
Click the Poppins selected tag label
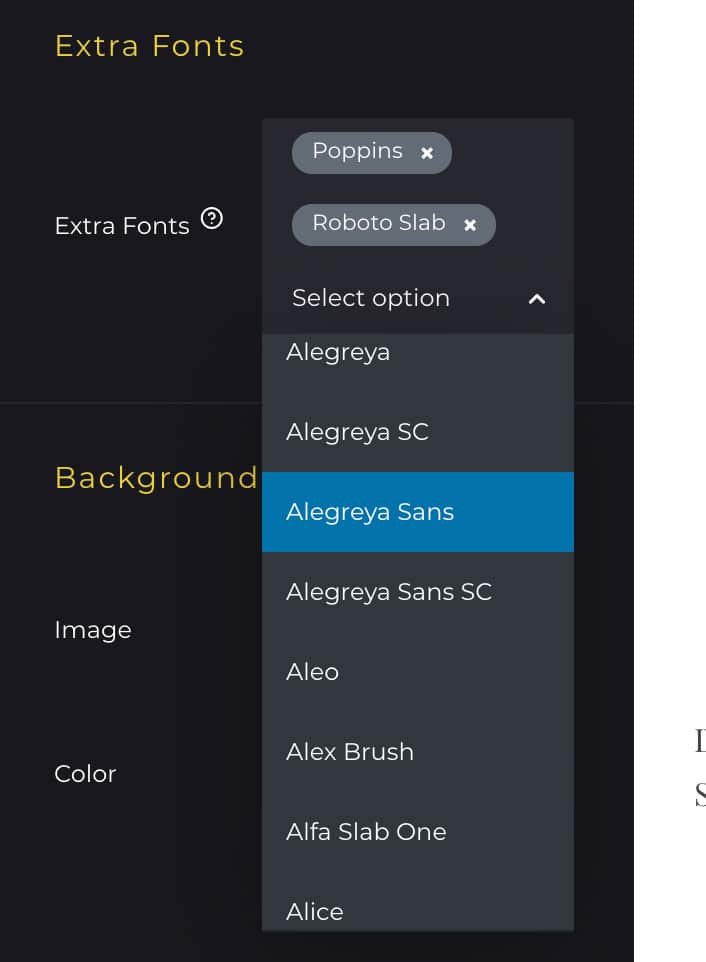[x=357, y=151]
